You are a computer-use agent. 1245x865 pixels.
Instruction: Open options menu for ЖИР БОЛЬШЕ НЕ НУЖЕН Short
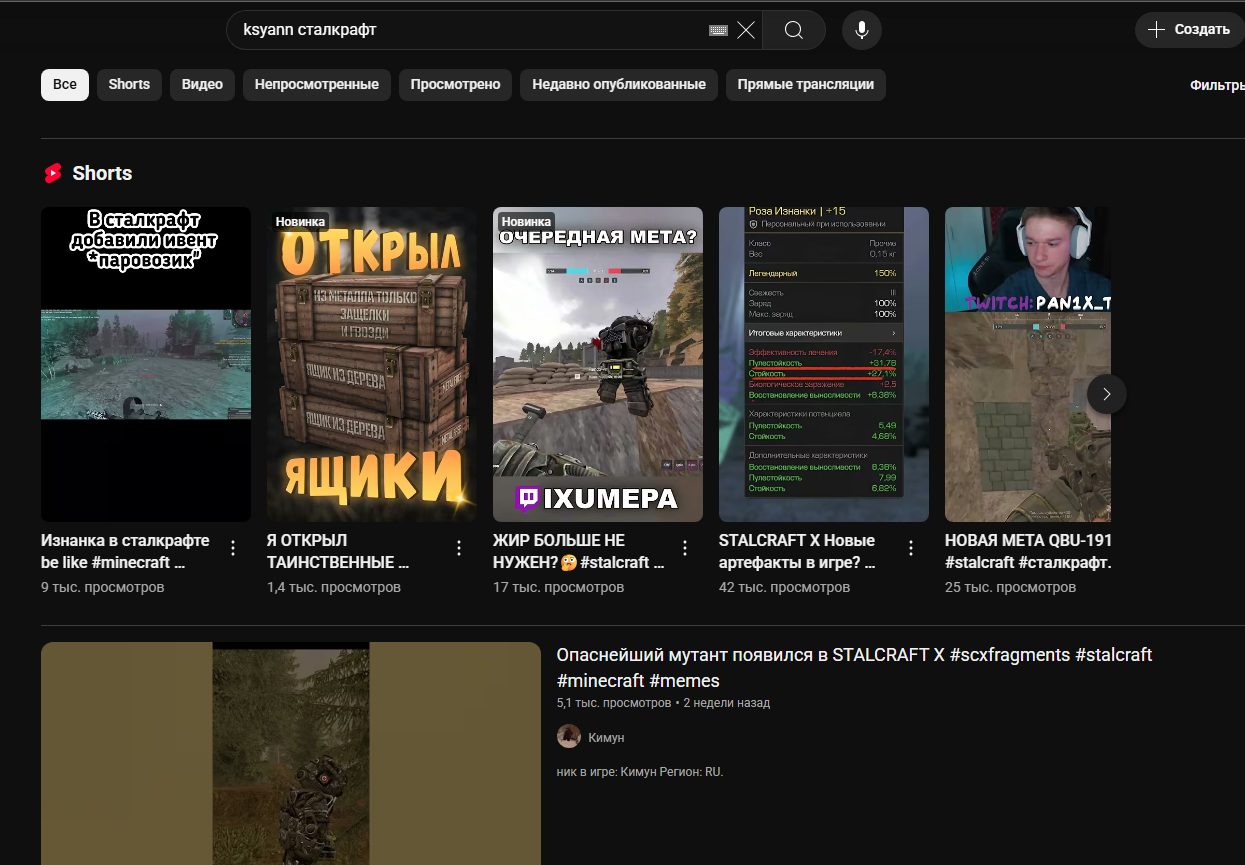pyautogui.click(x=685, y=548)
